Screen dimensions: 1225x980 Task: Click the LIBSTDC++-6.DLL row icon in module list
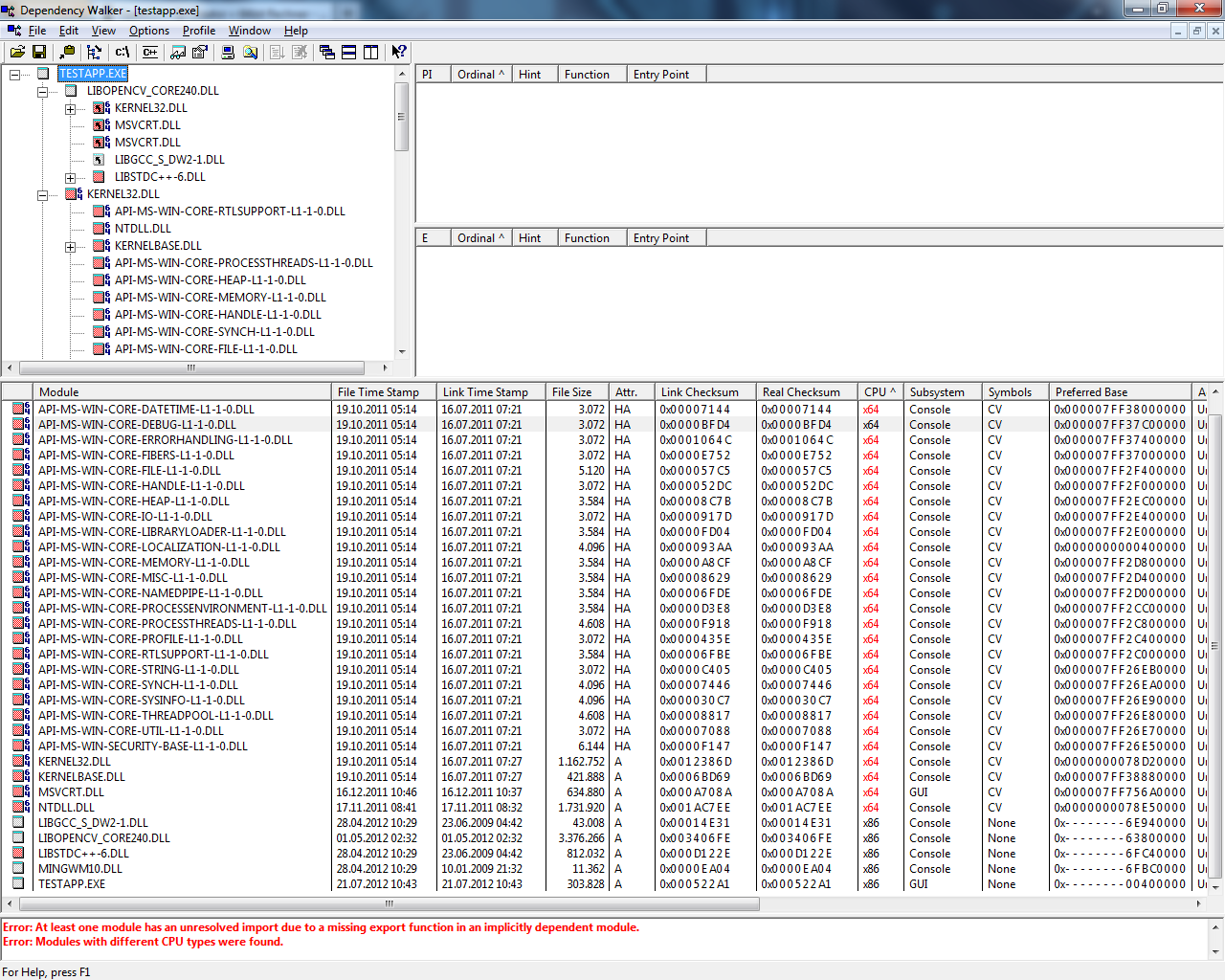18,853
